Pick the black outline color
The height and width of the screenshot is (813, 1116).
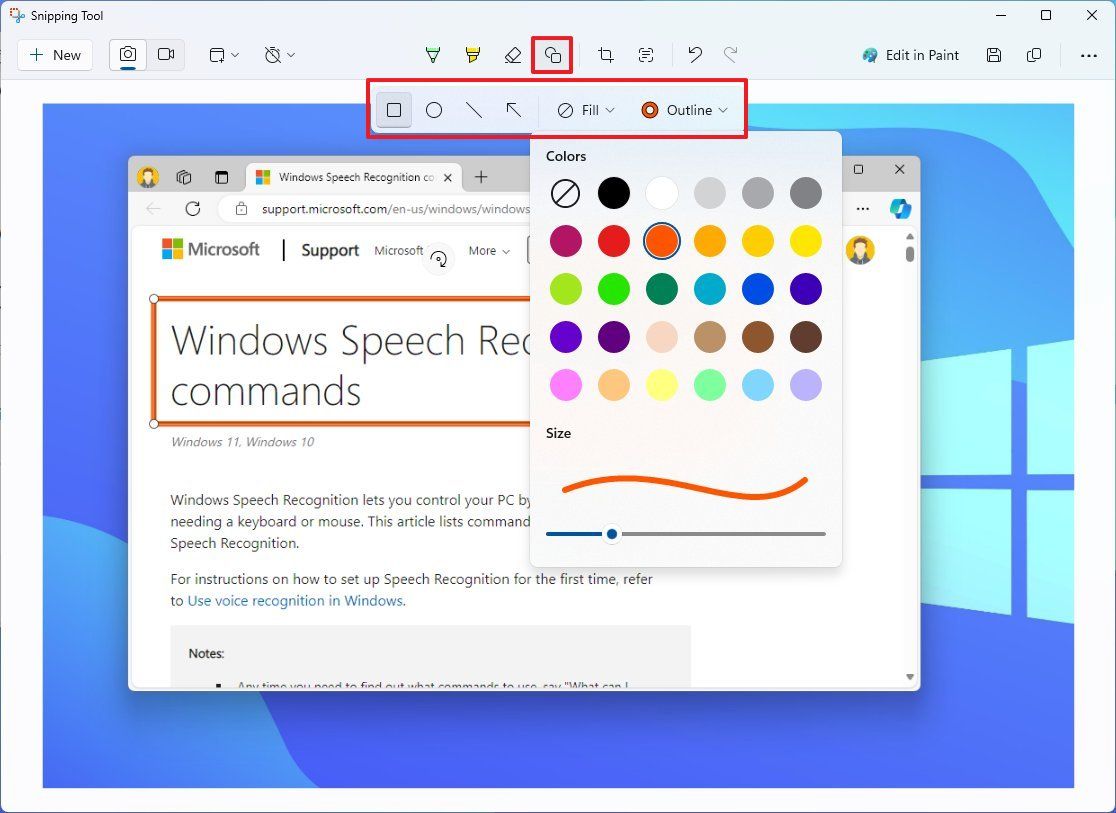coord(614,193)
